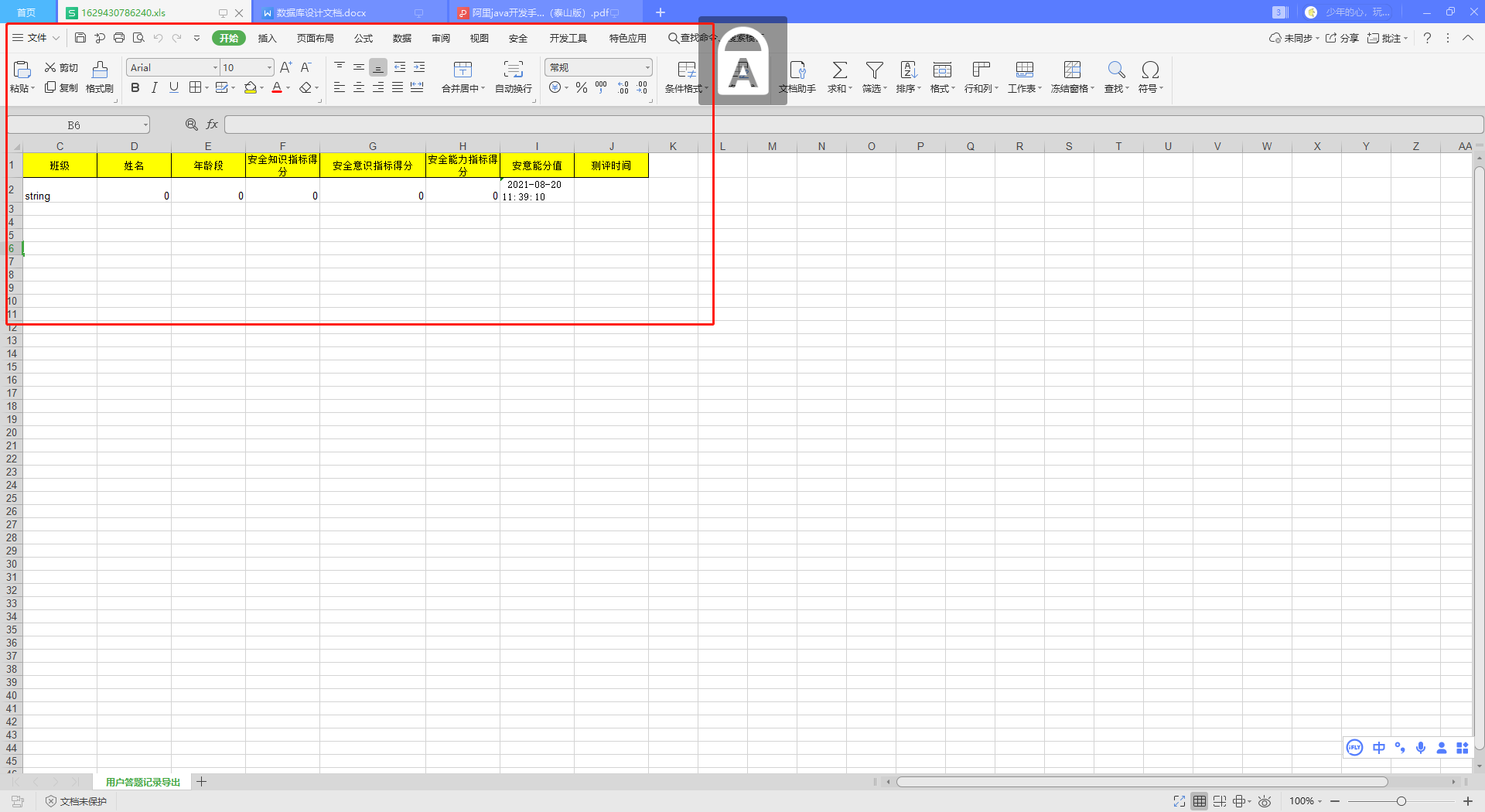Image resolution: width=1485 pixels, height=812 pixels.
Task: Click the insert function fx icon
Action: [x=212, y=125]
